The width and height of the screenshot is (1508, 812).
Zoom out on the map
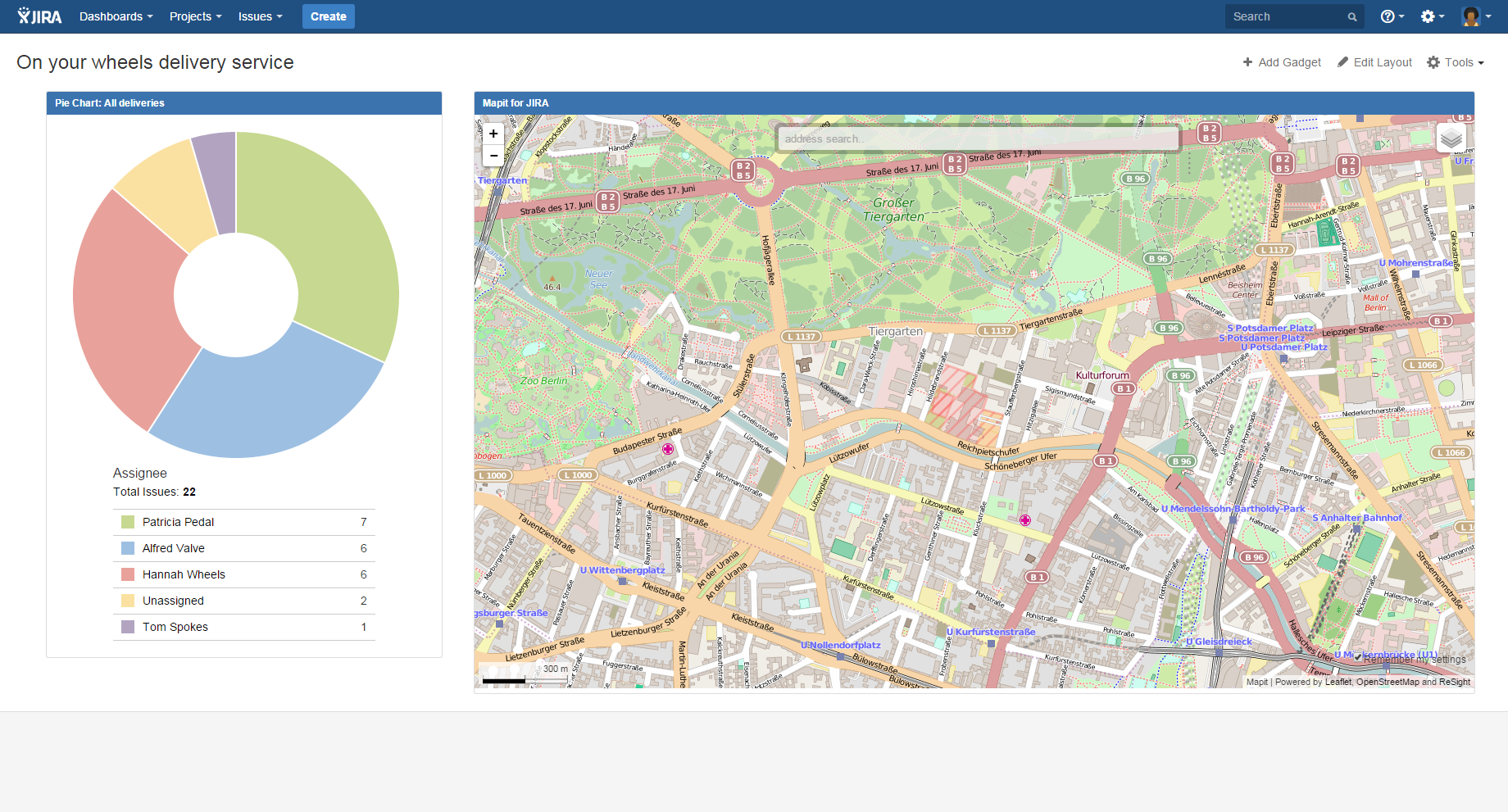[493, 156]
